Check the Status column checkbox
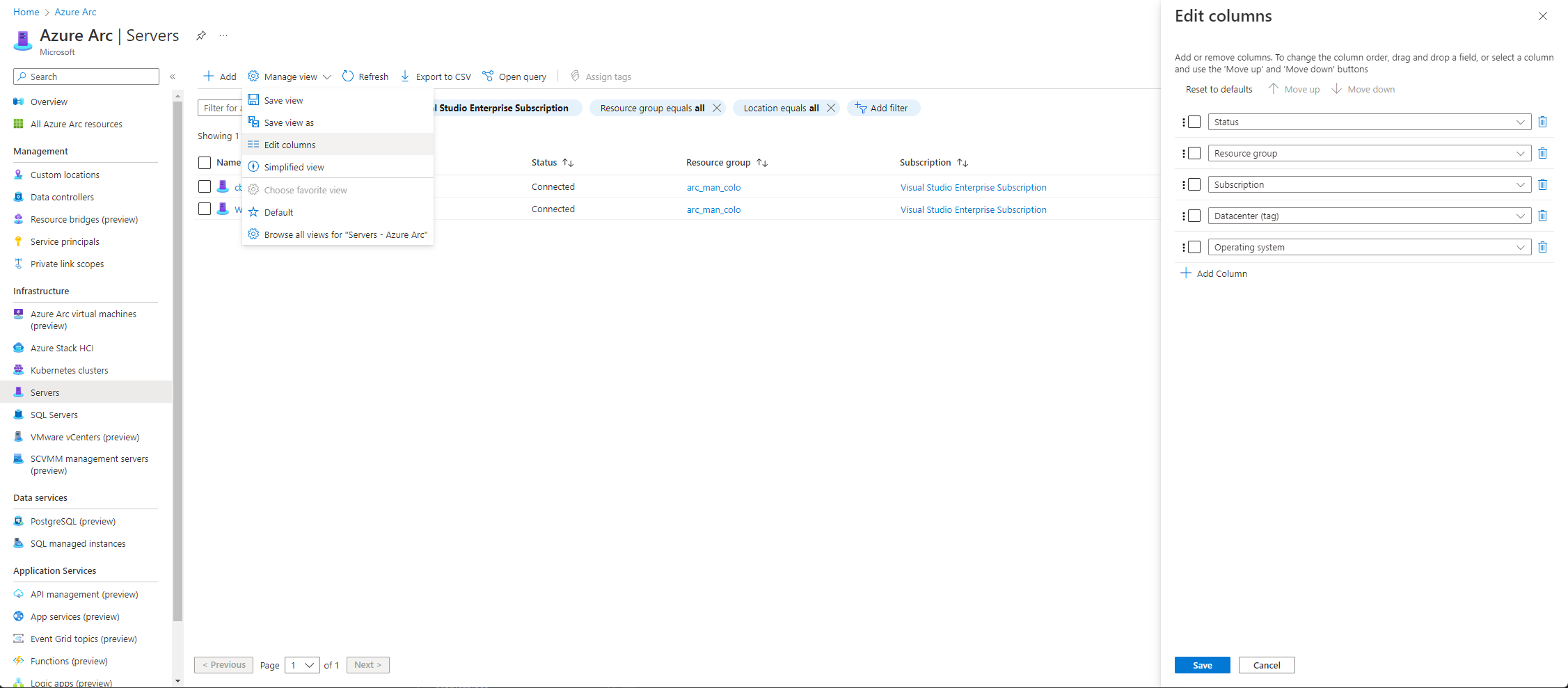 point(1194,122)
